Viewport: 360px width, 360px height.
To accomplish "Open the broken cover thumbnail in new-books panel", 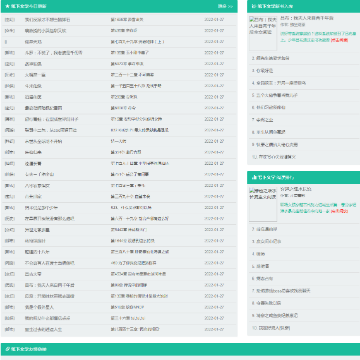I will [x=263, y=33].
